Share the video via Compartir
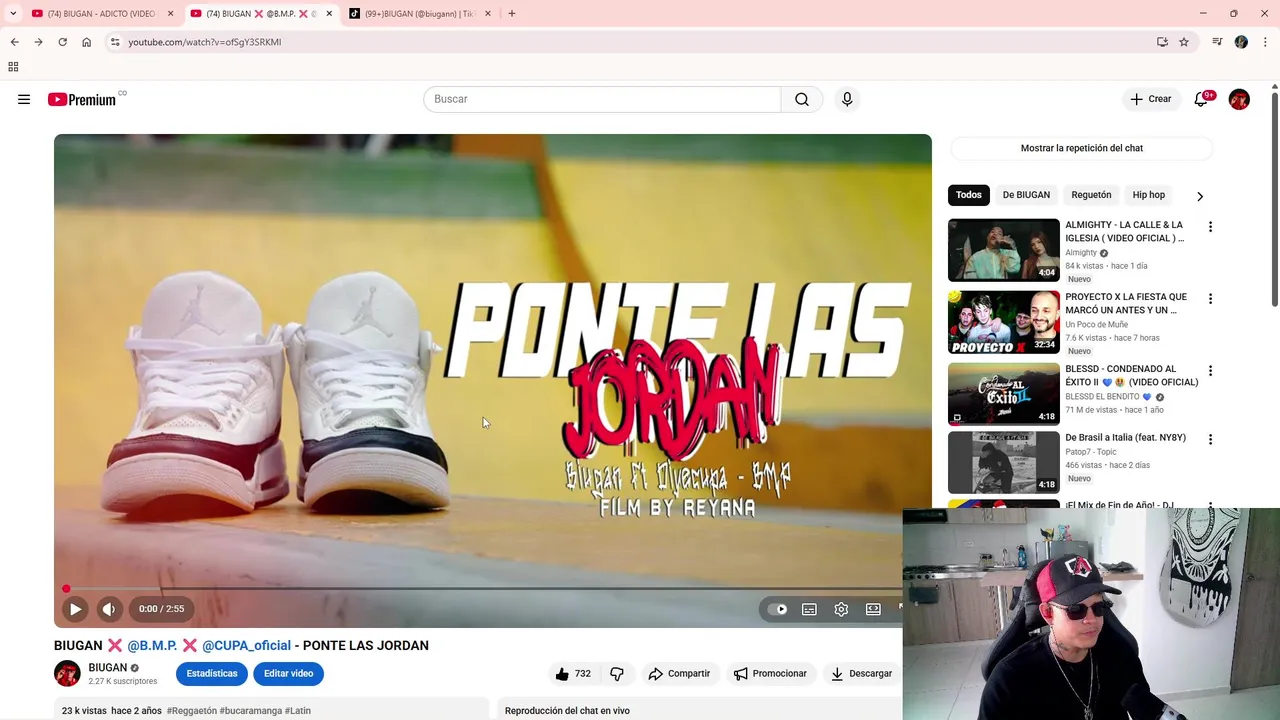Viewport: 1280px width, 720px height. point(679,674)
